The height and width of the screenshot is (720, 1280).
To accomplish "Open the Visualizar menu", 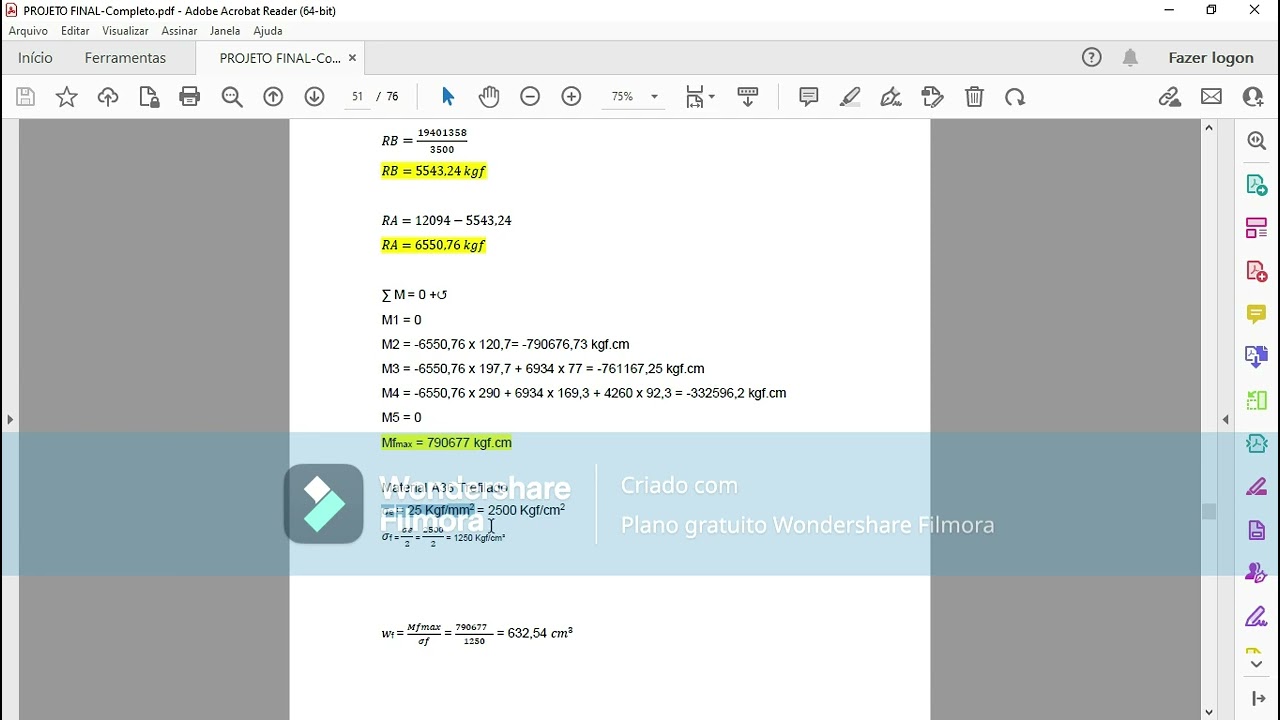I will pos(125,31).
